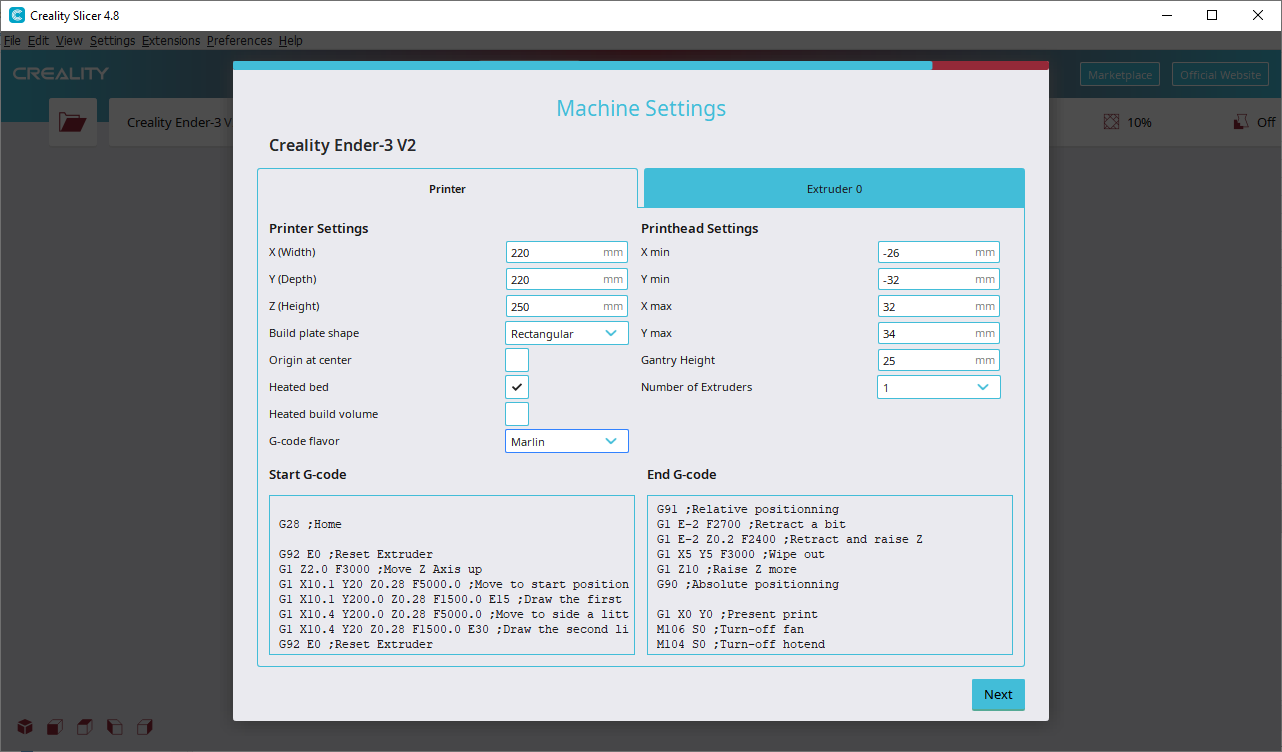Image resolution: width=1282 pixels, height=752 pixels.
Task: Open the Build plate shape dropdown
Action: point(567,333)
